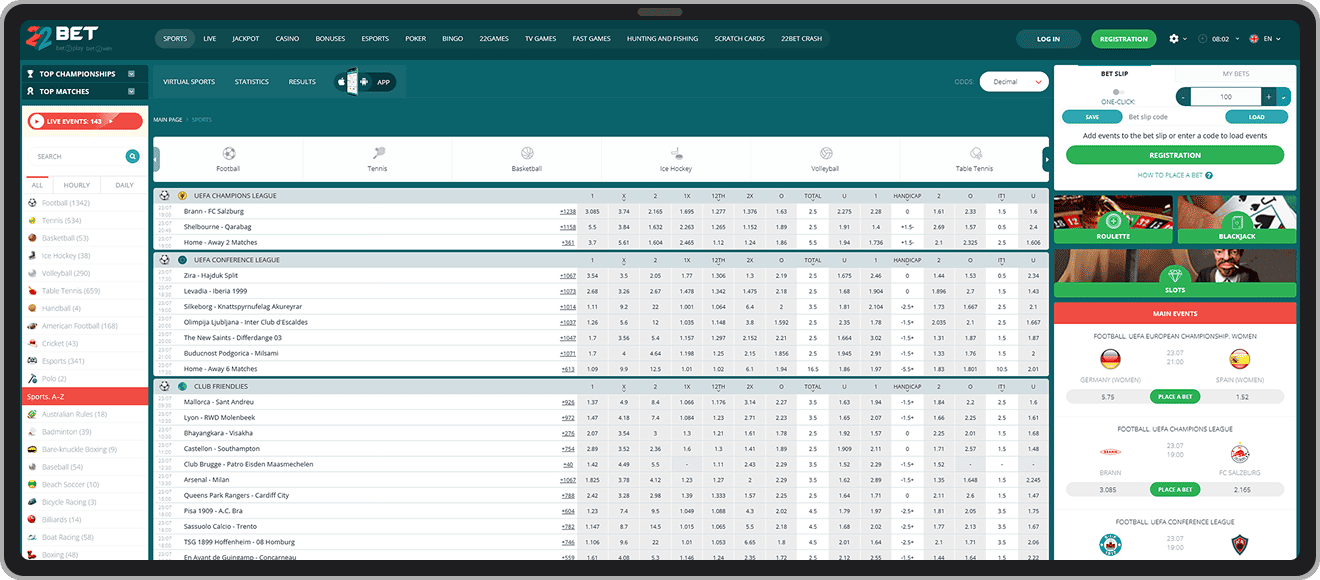Switch to the Daily tab in sidebar

tap(124, 185)
